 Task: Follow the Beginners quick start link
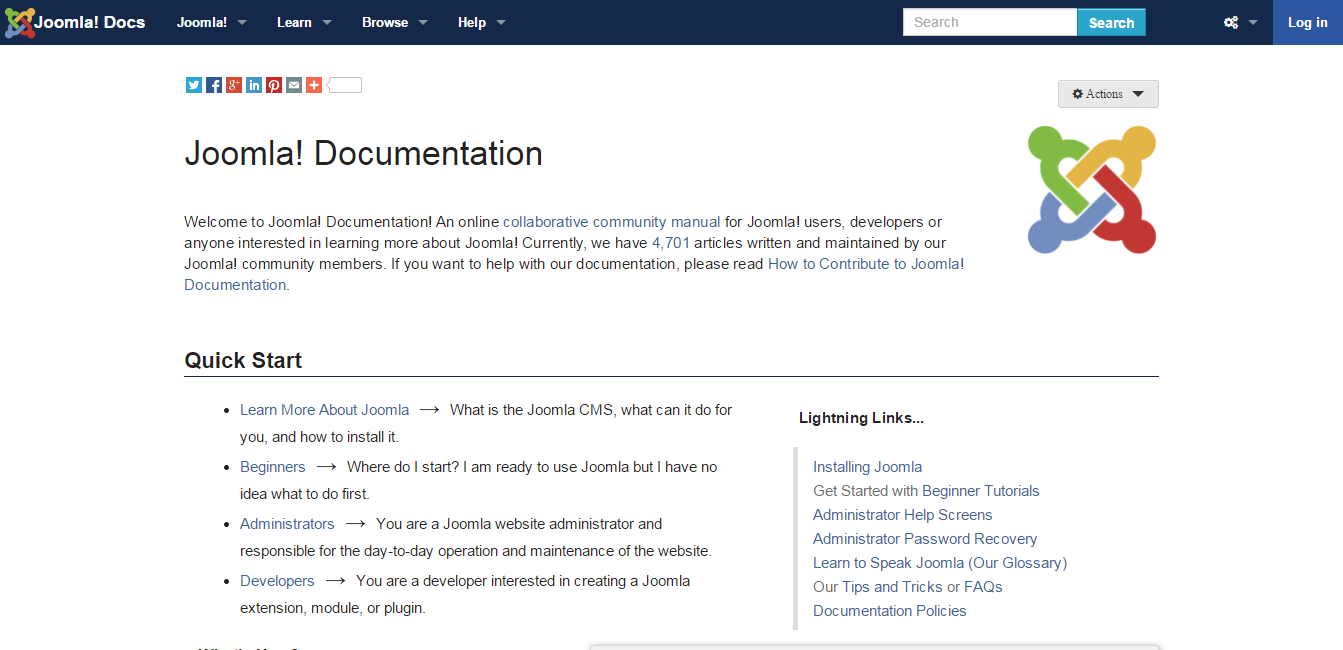click(x=272, y=466)
